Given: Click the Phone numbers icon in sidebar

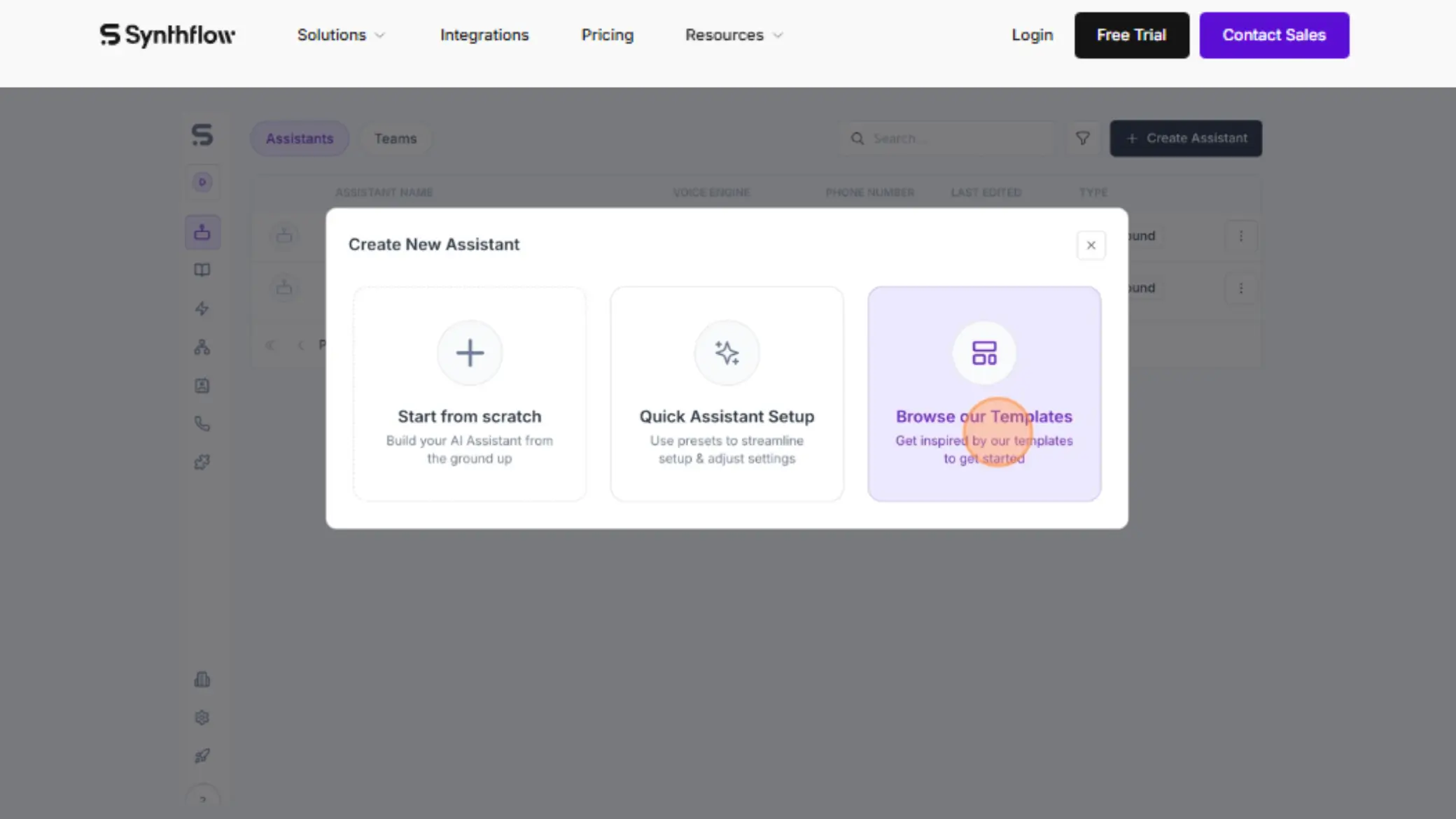Looking at the screenshot, I should 202,423.
